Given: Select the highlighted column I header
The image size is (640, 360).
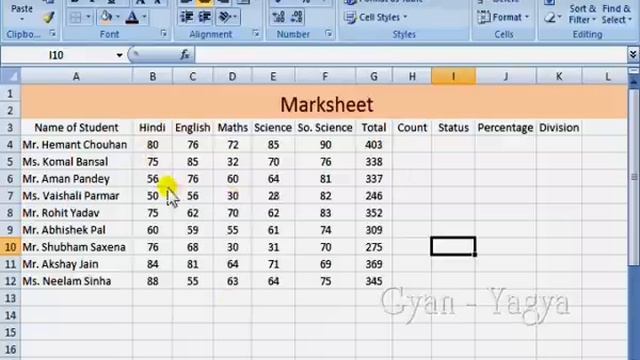Looking at the screenshot, I should 453,76.
